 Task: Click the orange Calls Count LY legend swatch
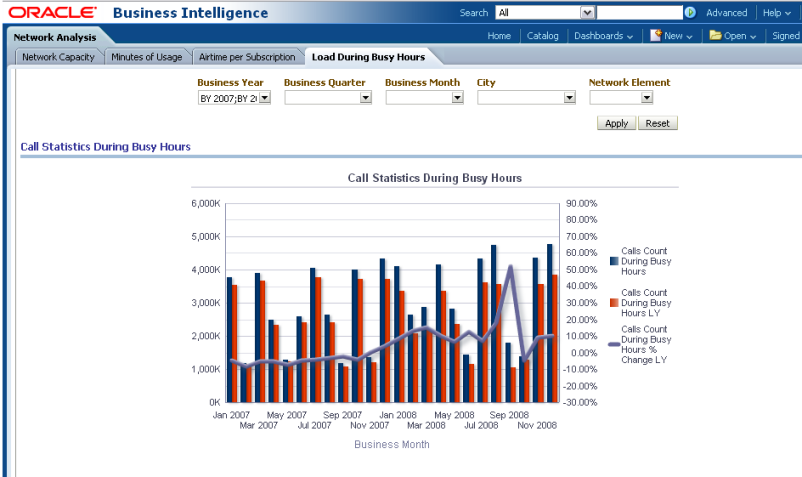[614, 303]
